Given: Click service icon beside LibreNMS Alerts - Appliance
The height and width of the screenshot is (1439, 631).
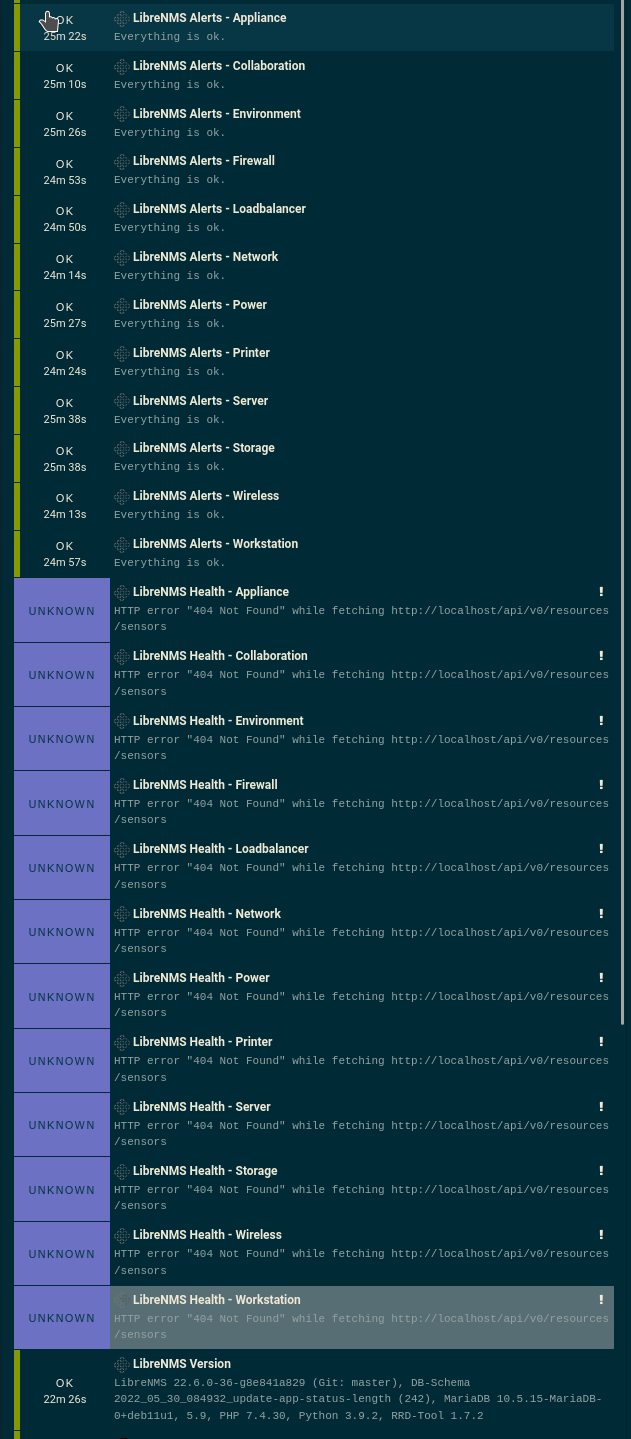Looking at the screenshot, I should click(121, 19).
